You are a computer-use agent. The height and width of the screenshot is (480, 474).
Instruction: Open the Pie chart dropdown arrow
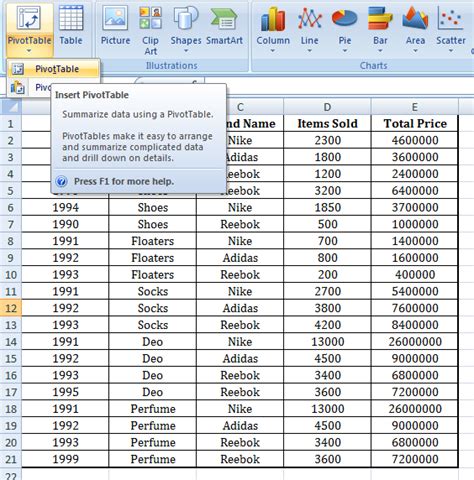[345, 51]
